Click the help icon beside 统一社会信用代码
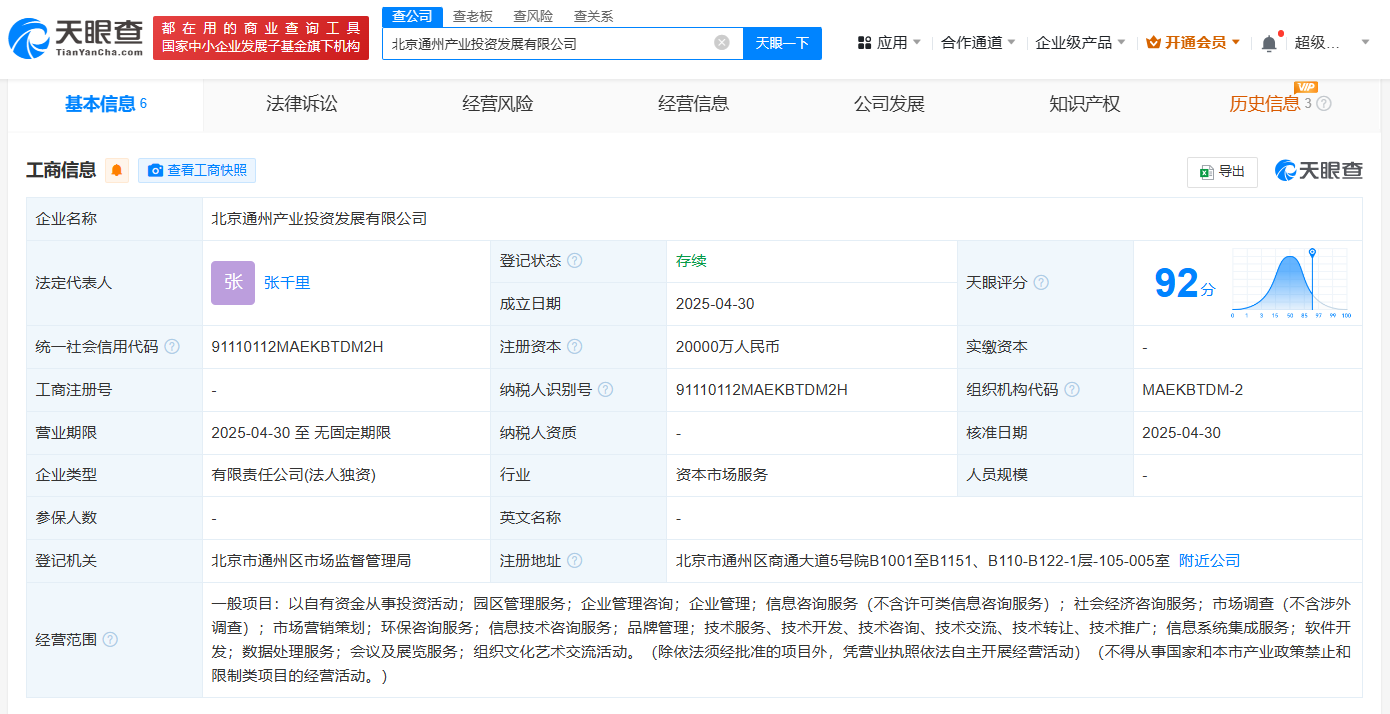 click(x=172, y=347)
